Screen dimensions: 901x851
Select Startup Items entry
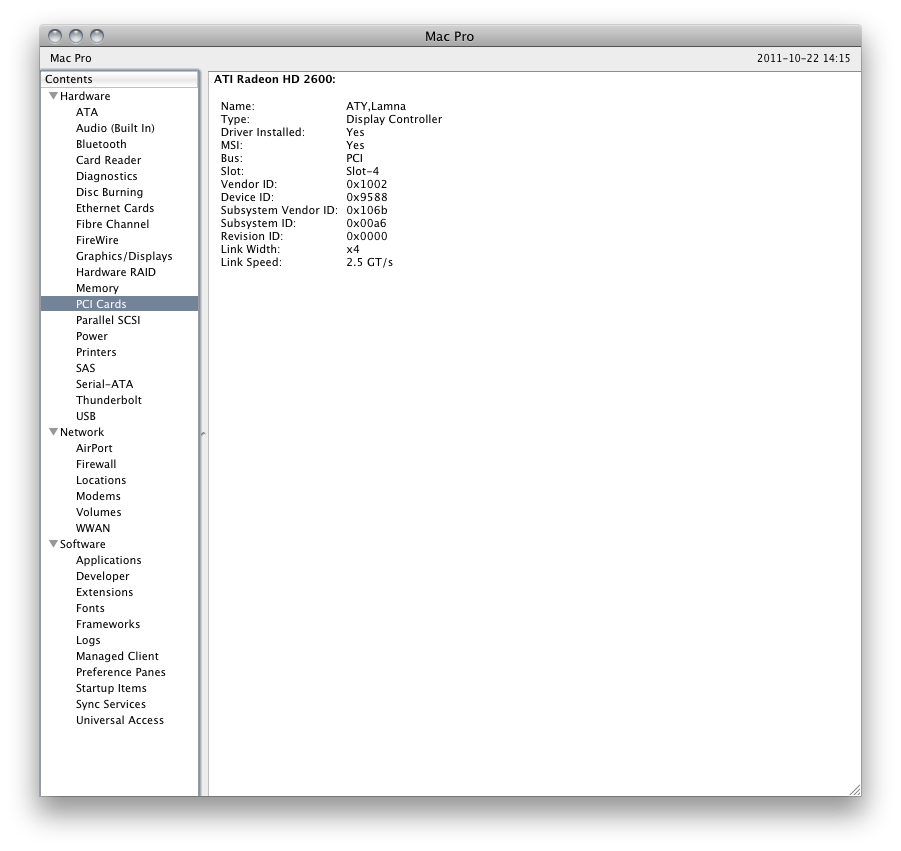click(x=111, y=688)
